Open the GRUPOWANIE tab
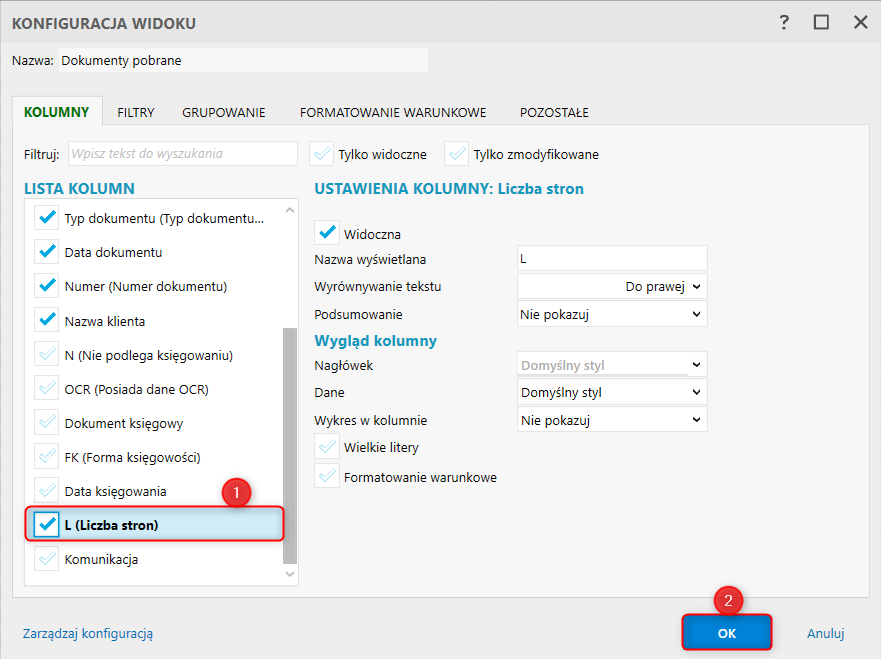 click(x=223, y=112)
